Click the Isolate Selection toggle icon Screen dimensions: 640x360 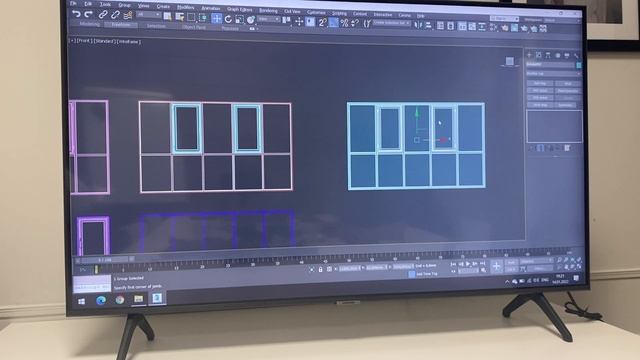(311, 269)
